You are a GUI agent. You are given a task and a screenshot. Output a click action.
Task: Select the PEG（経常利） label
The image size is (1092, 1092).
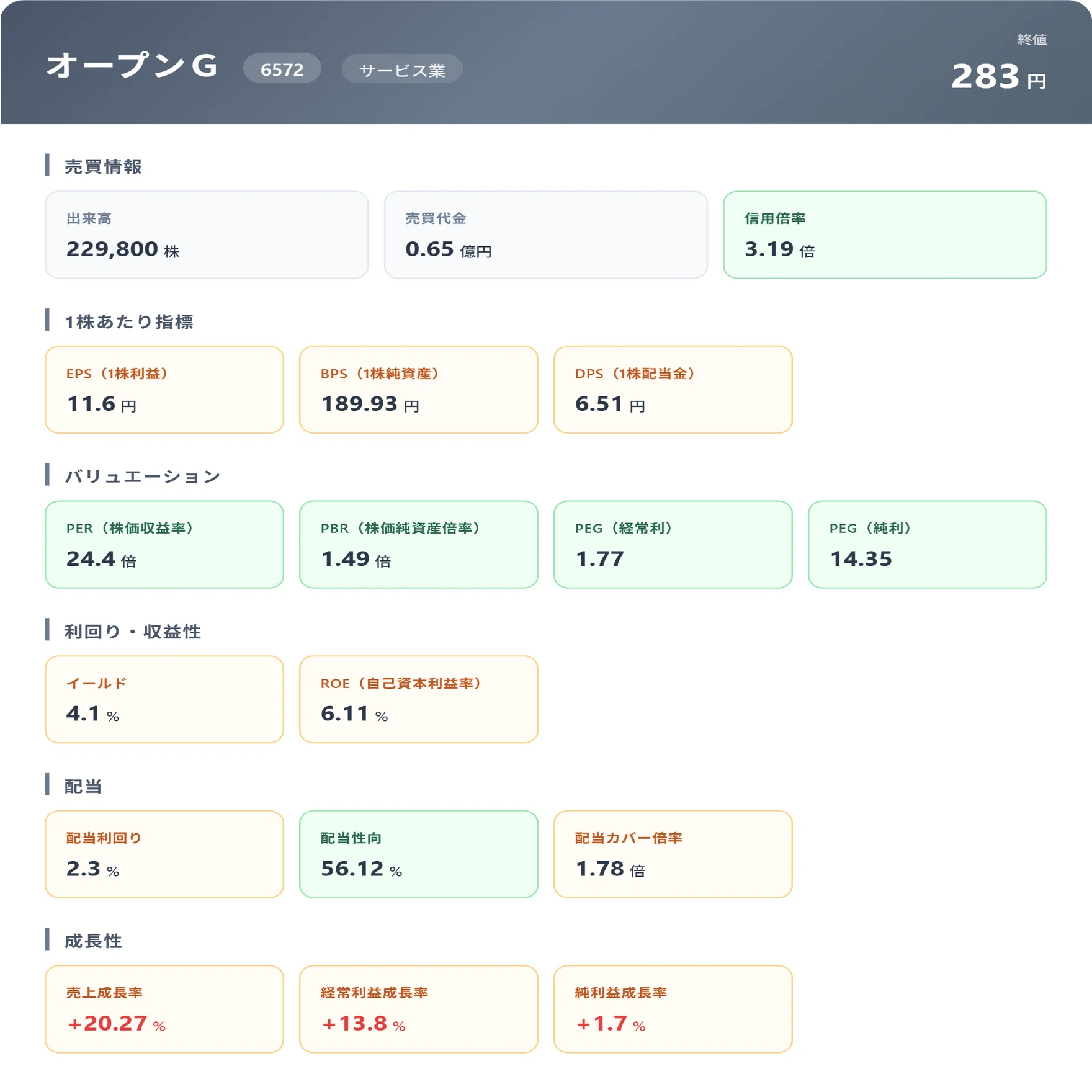tap(624, 528)
